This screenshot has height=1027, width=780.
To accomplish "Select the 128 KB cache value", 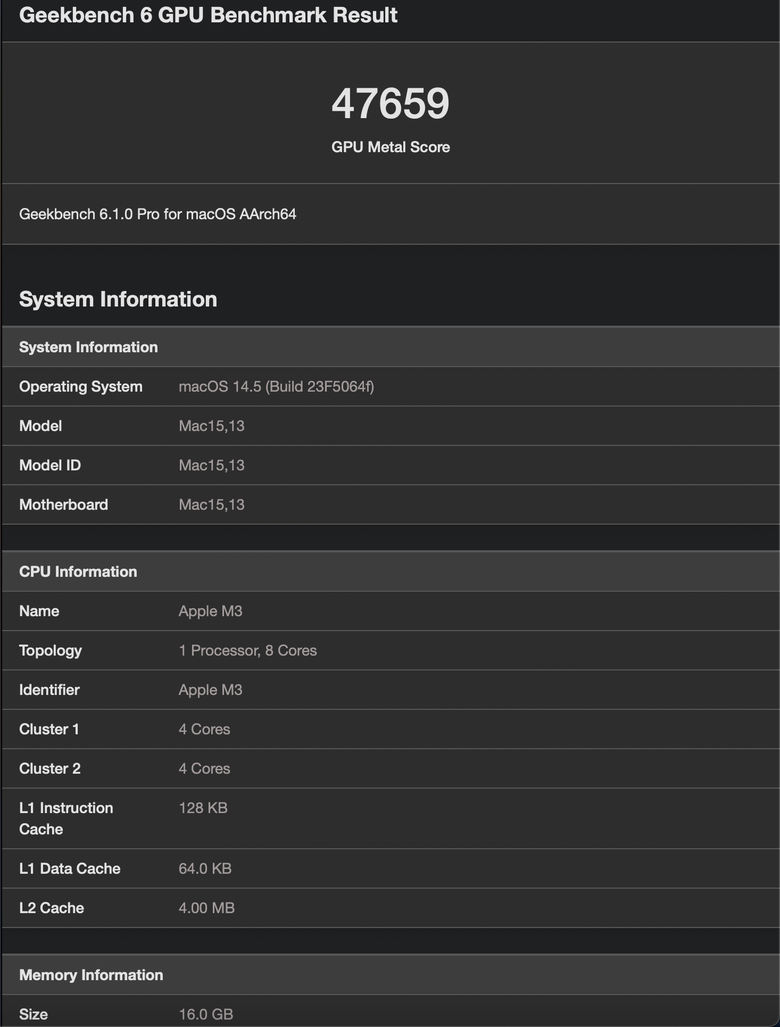I will [x=203, y=808].
